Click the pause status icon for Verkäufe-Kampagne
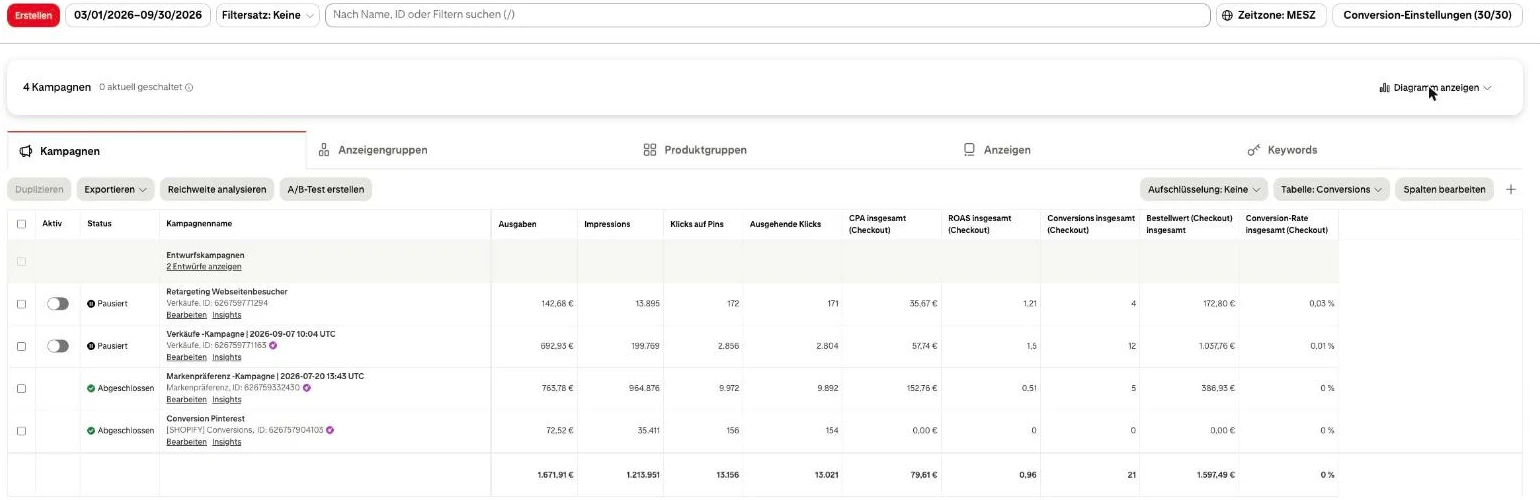 click(x=91, y=346)
